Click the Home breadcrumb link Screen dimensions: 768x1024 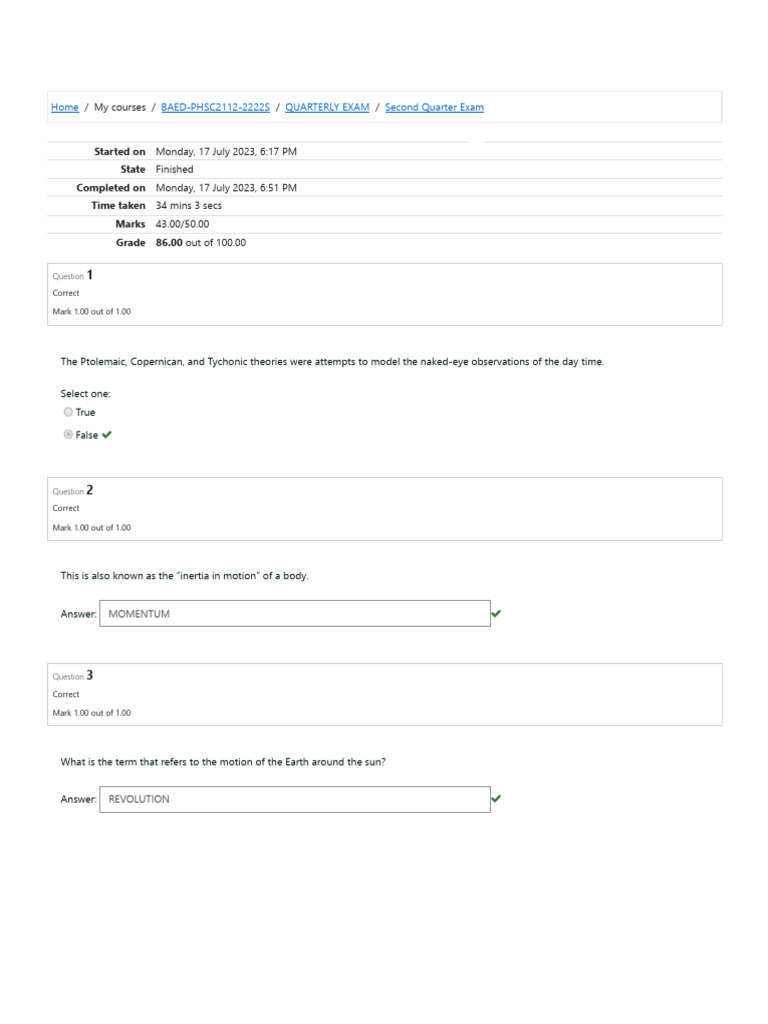tap(64, 107)
